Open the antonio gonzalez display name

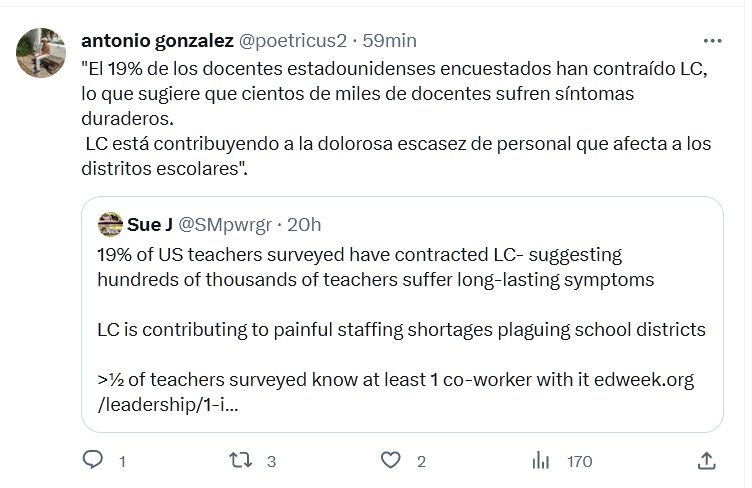pyautogui.click(x=155, y=41)
